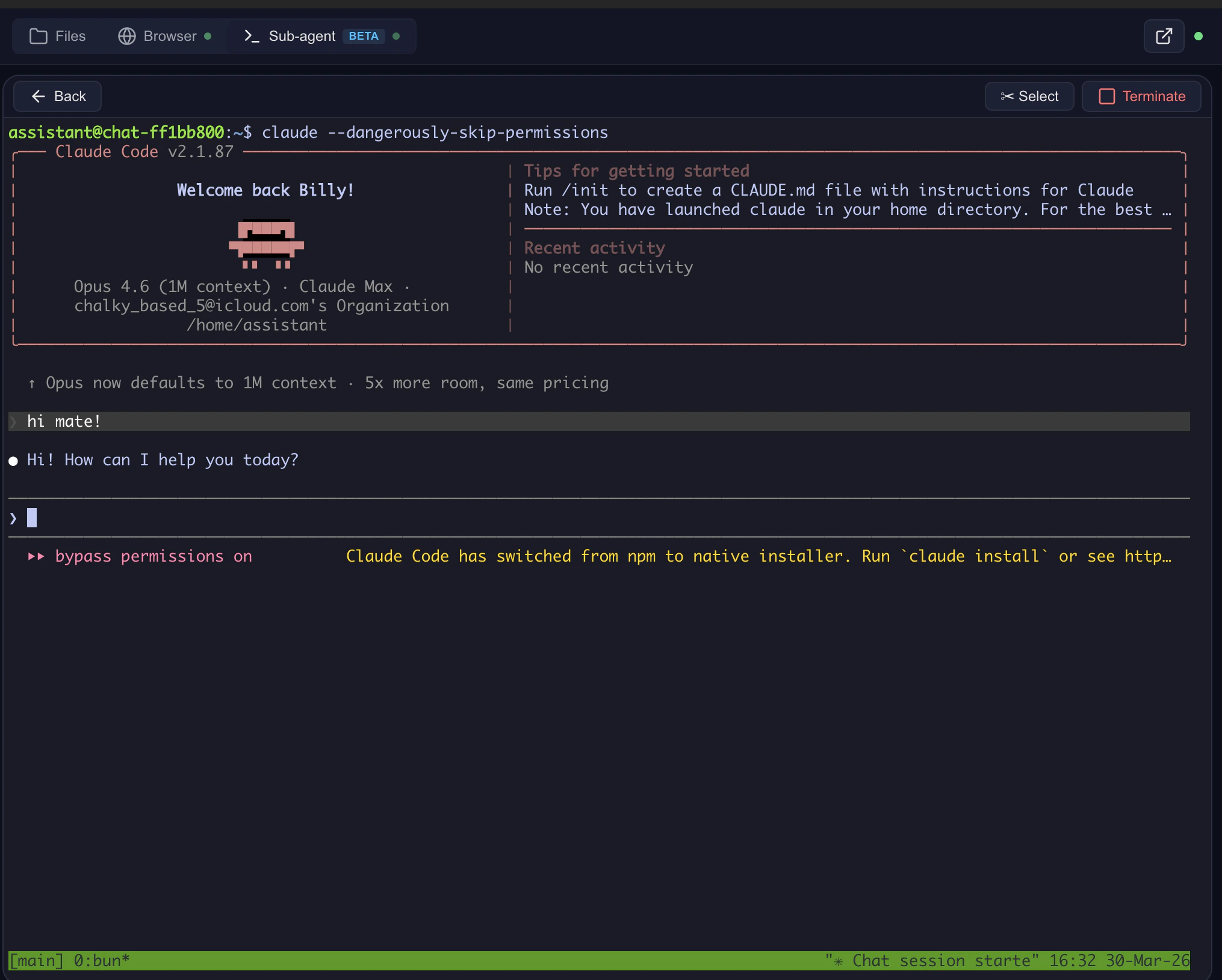The image size is (1222, 980).
Task: Click the folder icon on the Files tab
Action: 38,36
